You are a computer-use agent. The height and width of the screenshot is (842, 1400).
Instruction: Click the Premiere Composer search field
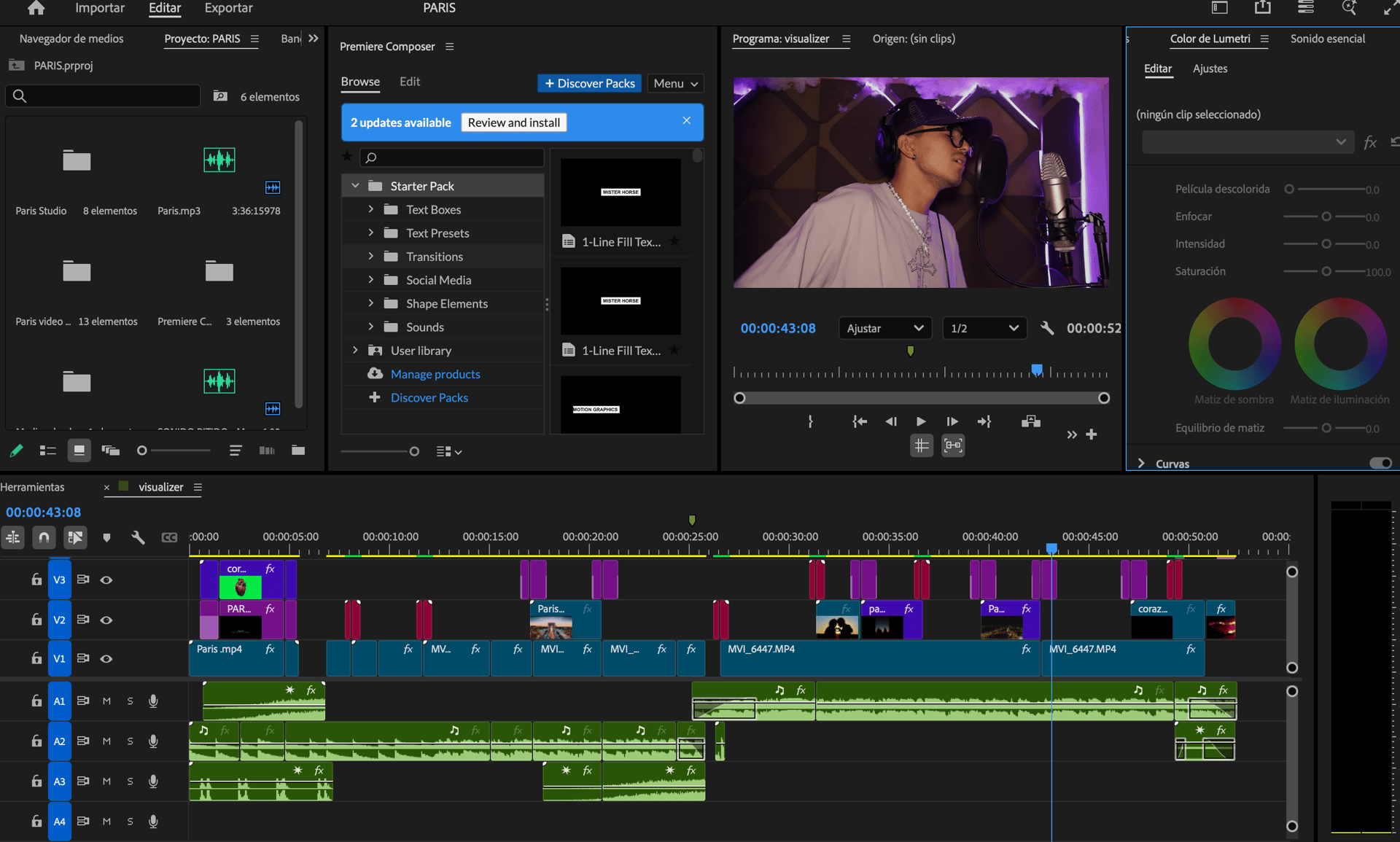[x=452, y=157]
